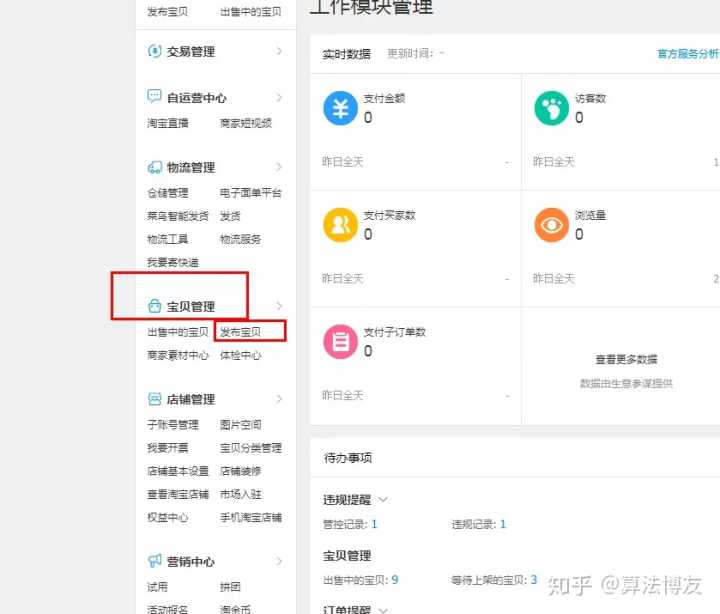The image size is (720, 614).
Task: Expand the 店铺管理 arrow
Action: [279, 399]
